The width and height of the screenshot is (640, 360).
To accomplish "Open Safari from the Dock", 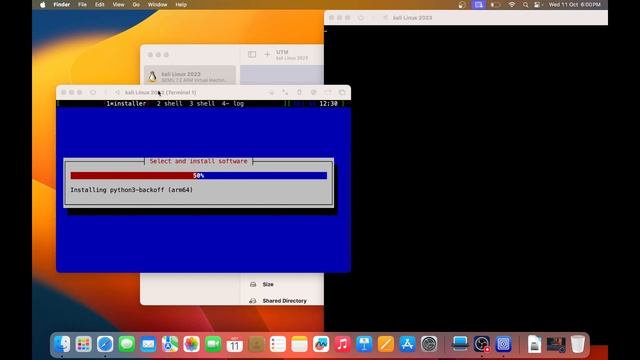I will 105,344.
